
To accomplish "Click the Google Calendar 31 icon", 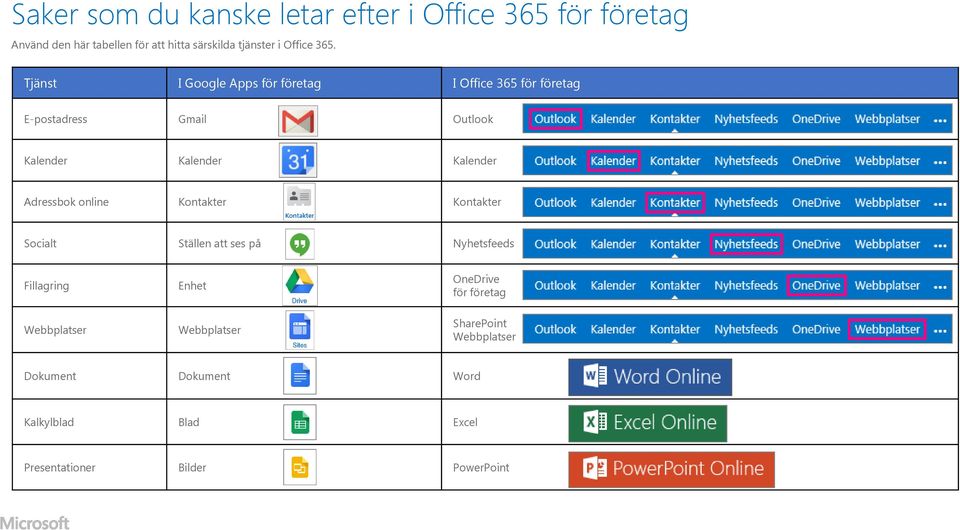I will (298, 160).
